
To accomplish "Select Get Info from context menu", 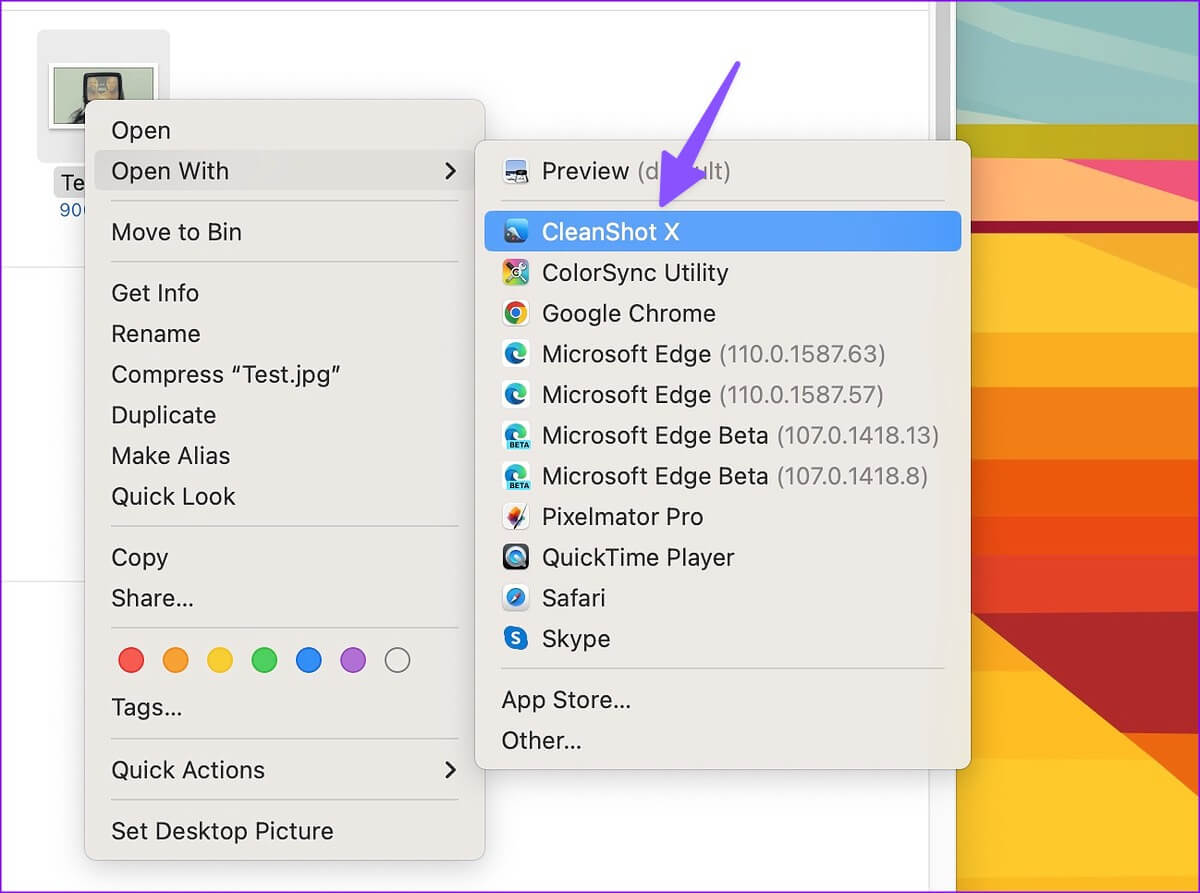I will [155, 293].
